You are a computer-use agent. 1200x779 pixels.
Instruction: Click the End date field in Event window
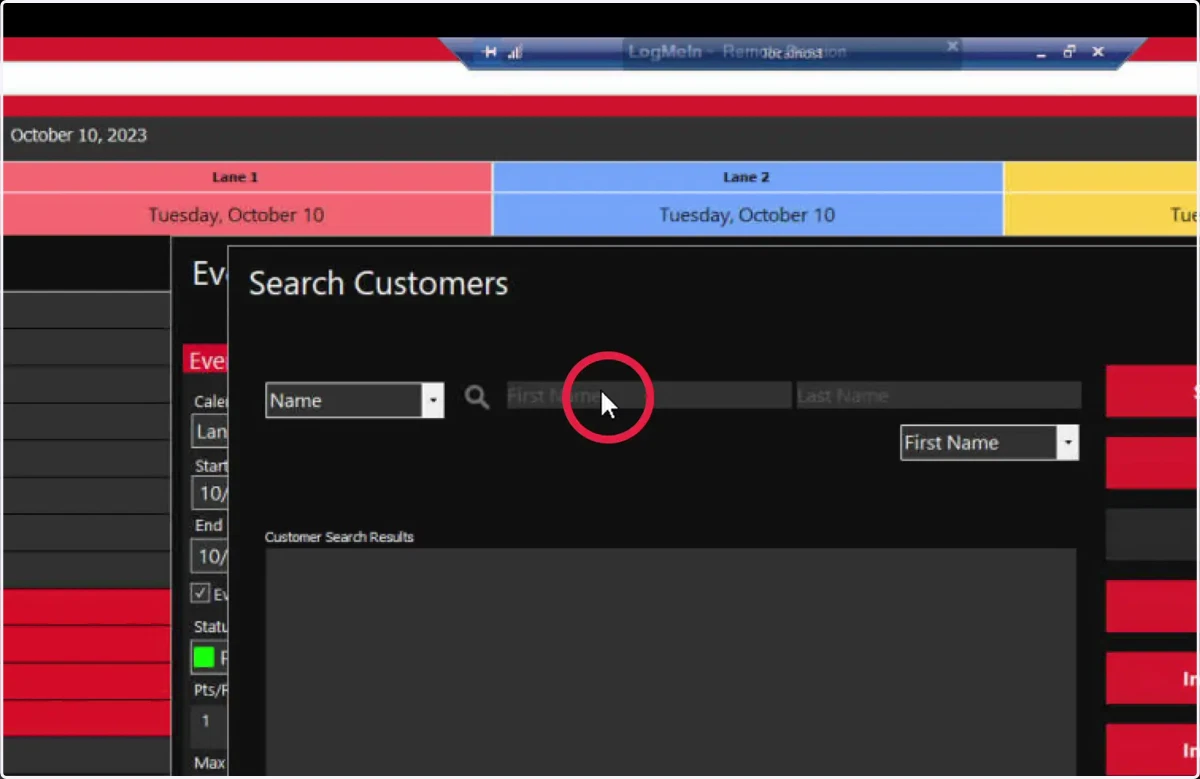click(210, 554)
